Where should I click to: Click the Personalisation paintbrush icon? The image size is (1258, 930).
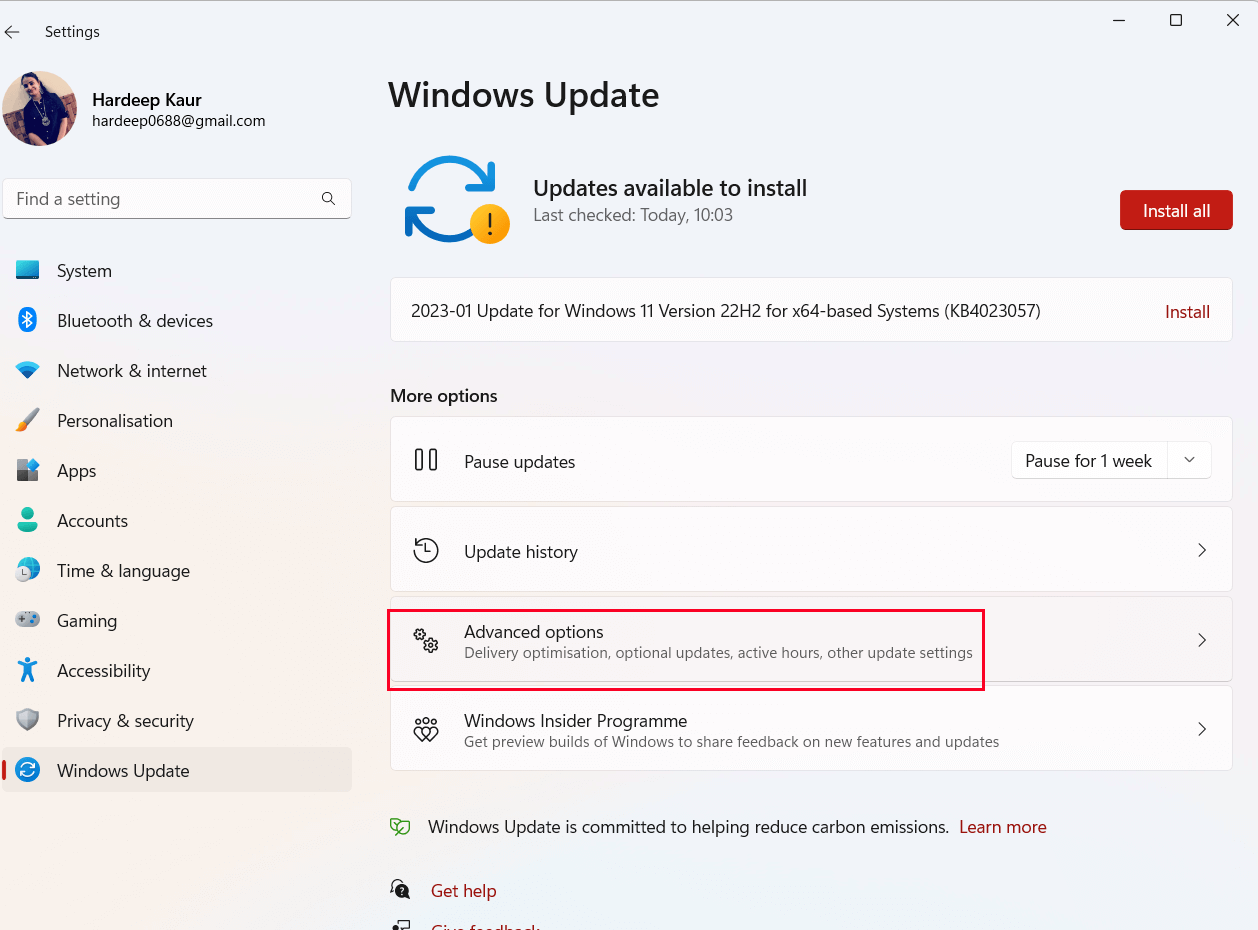tap(27, 420)
